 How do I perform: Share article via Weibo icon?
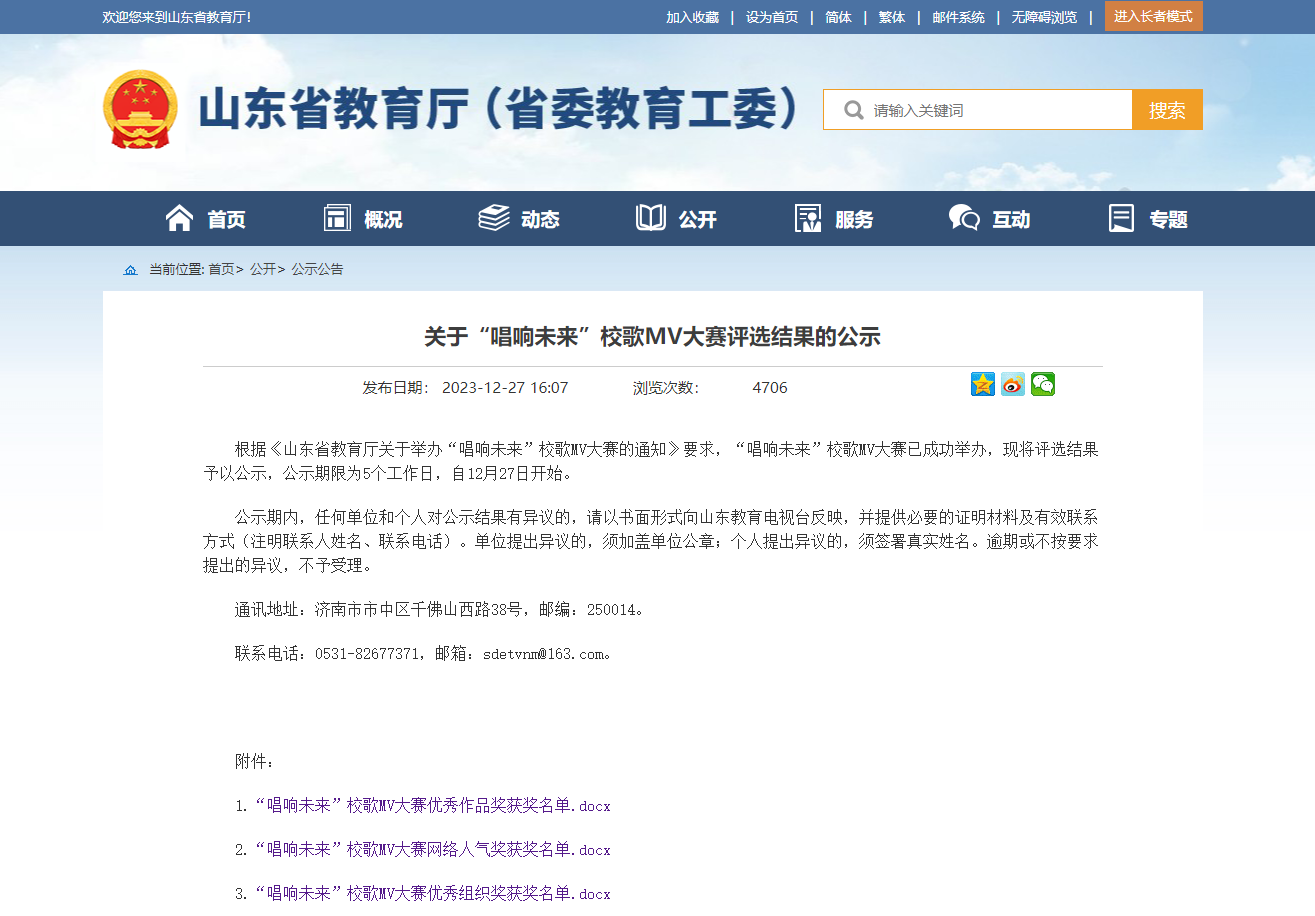(1013, 384)
